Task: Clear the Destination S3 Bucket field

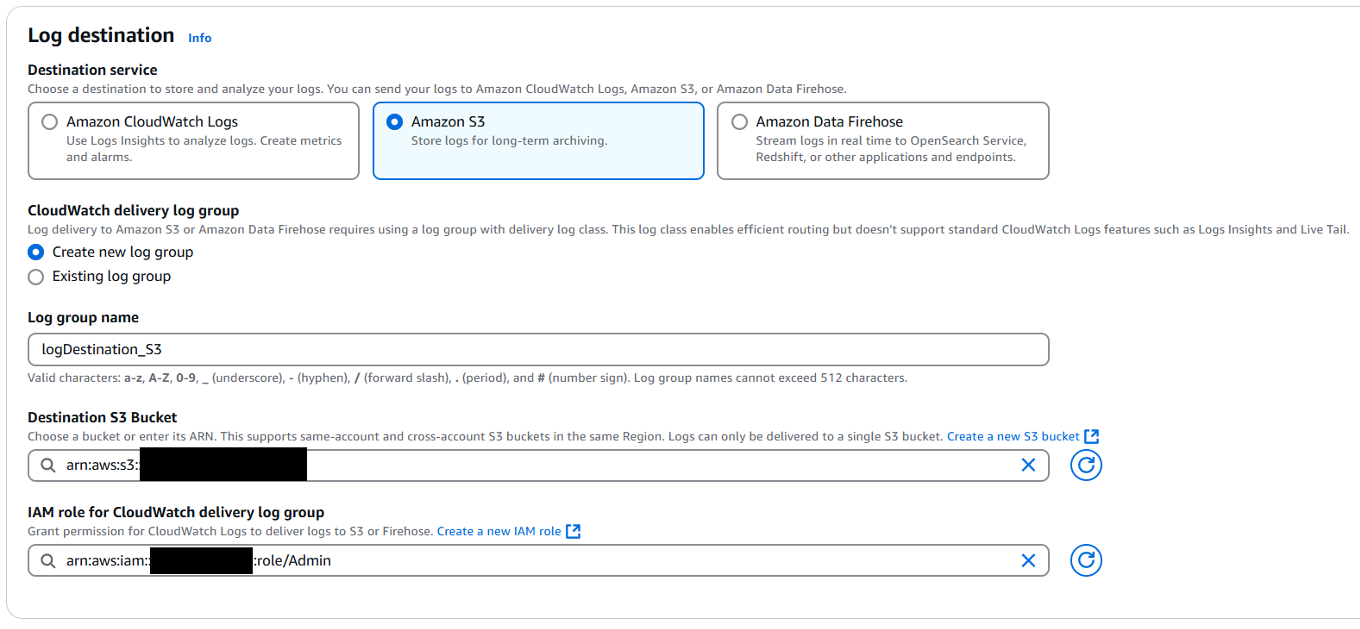Action: click(1028, 465)
